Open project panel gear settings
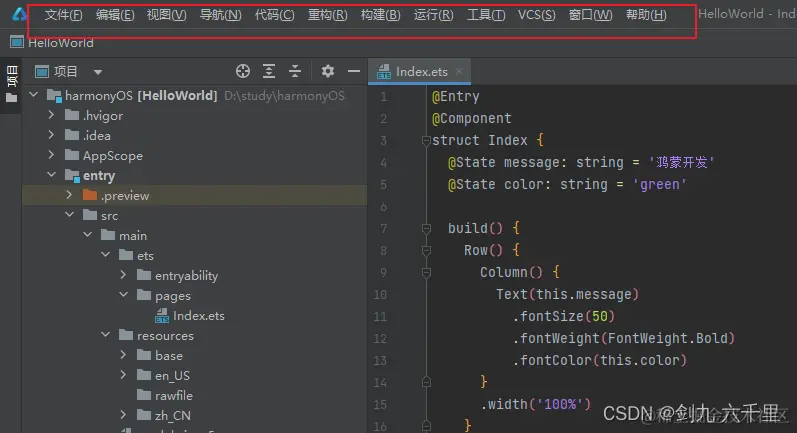 (328, 71)
